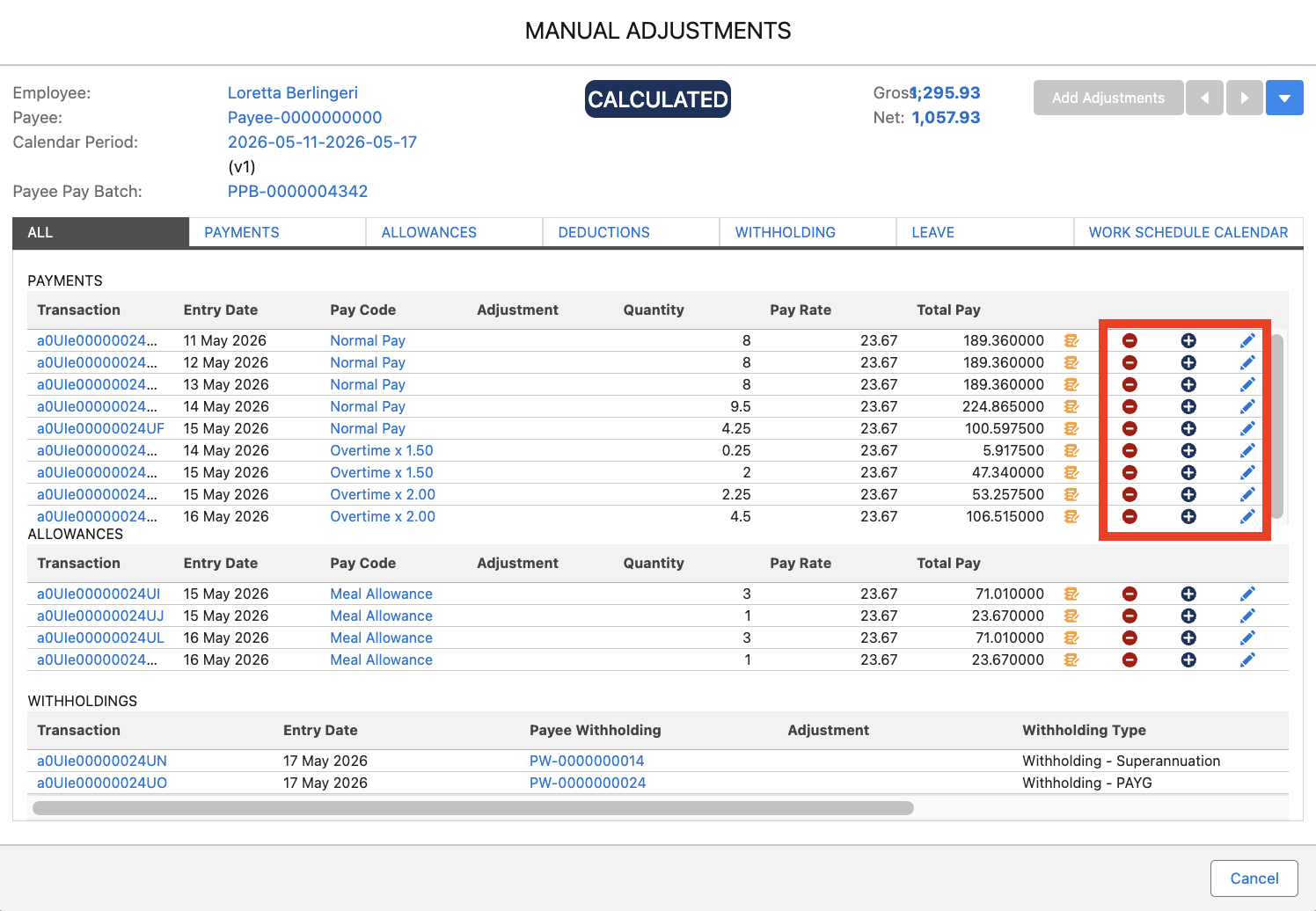Edit the 11 May 2026 Normal Pay row
This screenshot has height=911, width=1316.
[x=1247, y=340]
